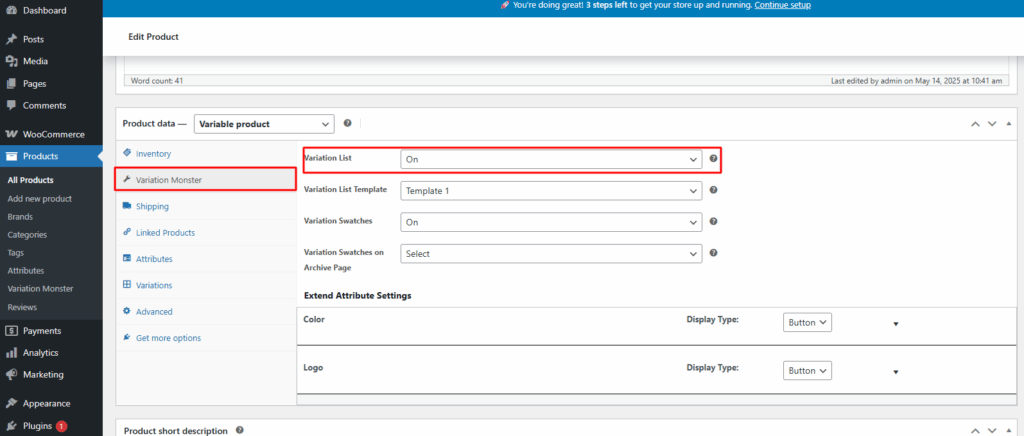Click Add new product submenu link
The image size is (1024, 436).
click(x=40, y=198)
